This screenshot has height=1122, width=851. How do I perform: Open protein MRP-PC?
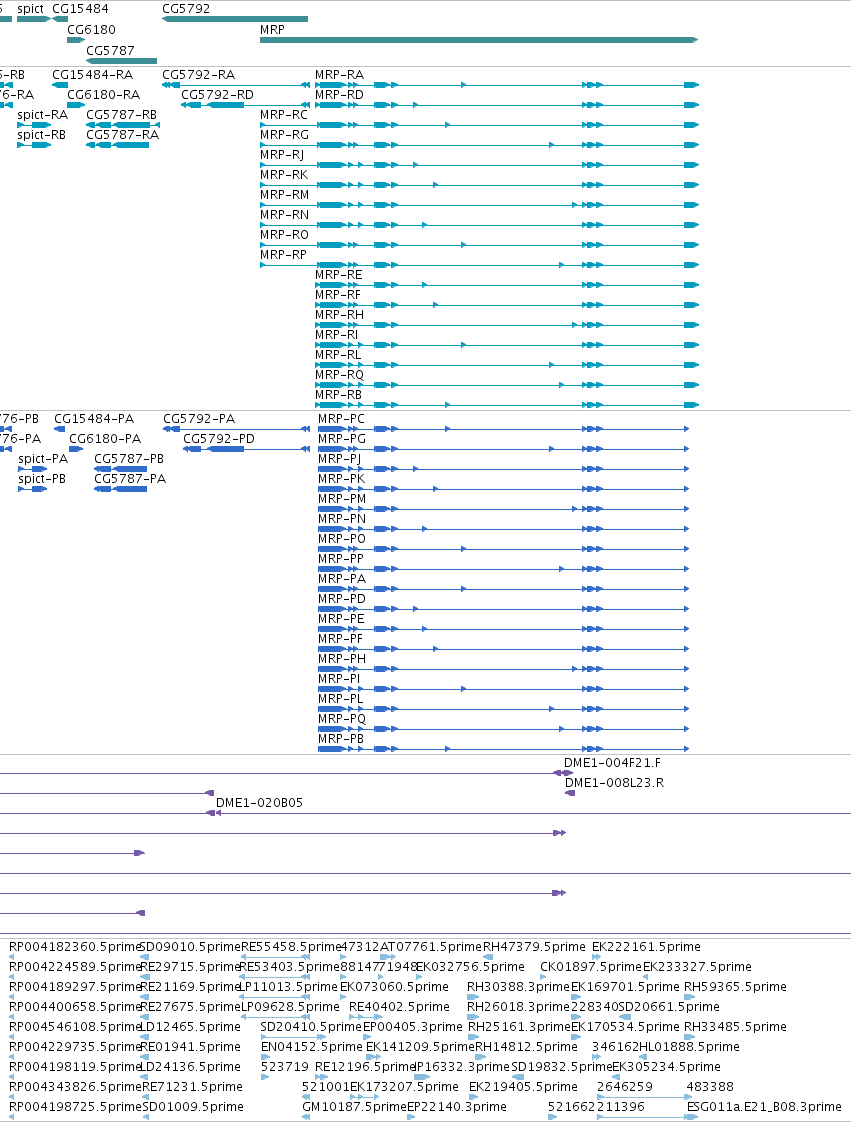[x=341, y=419]
